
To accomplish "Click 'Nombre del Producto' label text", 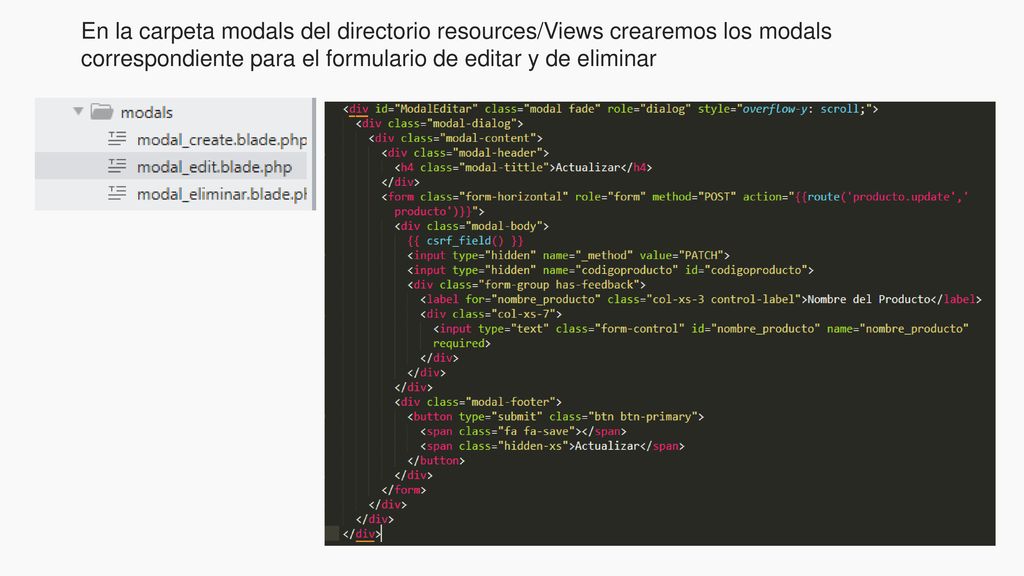I will point(869,299).
